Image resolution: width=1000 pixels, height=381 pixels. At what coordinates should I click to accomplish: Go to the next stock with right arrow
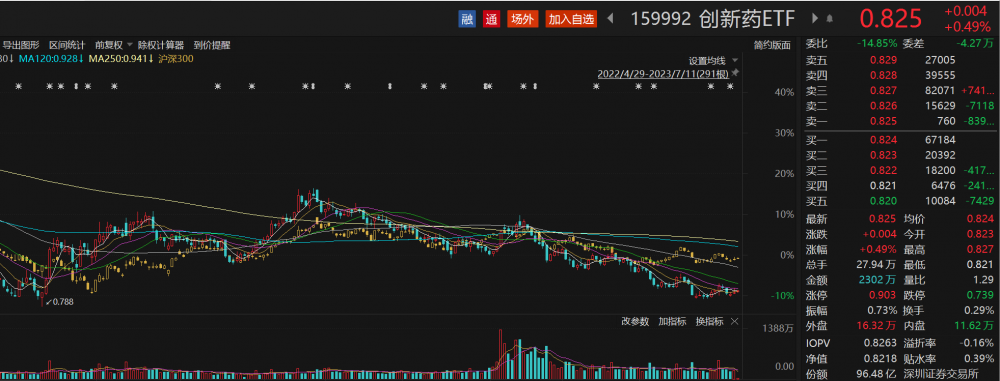(x=815, y=19)
